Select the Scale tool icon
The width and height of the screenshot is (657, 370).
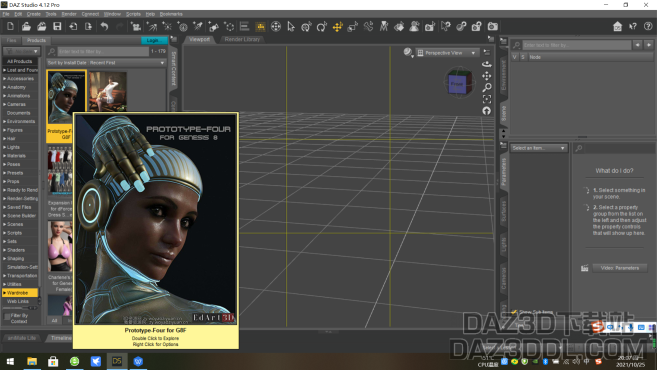click(x=353, y=26)
